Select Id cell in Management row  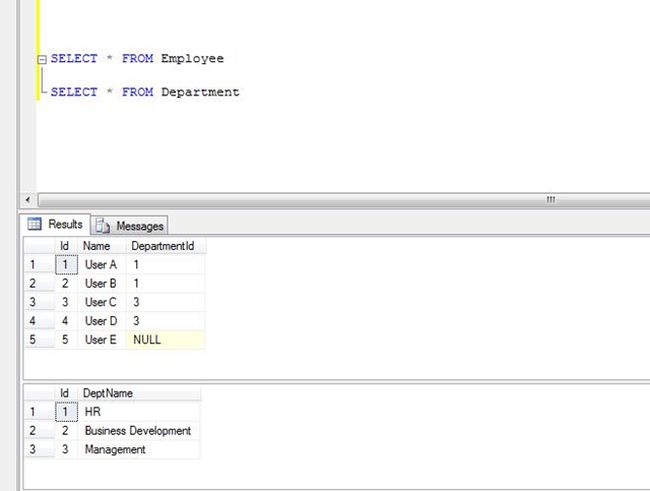tap(66, 450)
